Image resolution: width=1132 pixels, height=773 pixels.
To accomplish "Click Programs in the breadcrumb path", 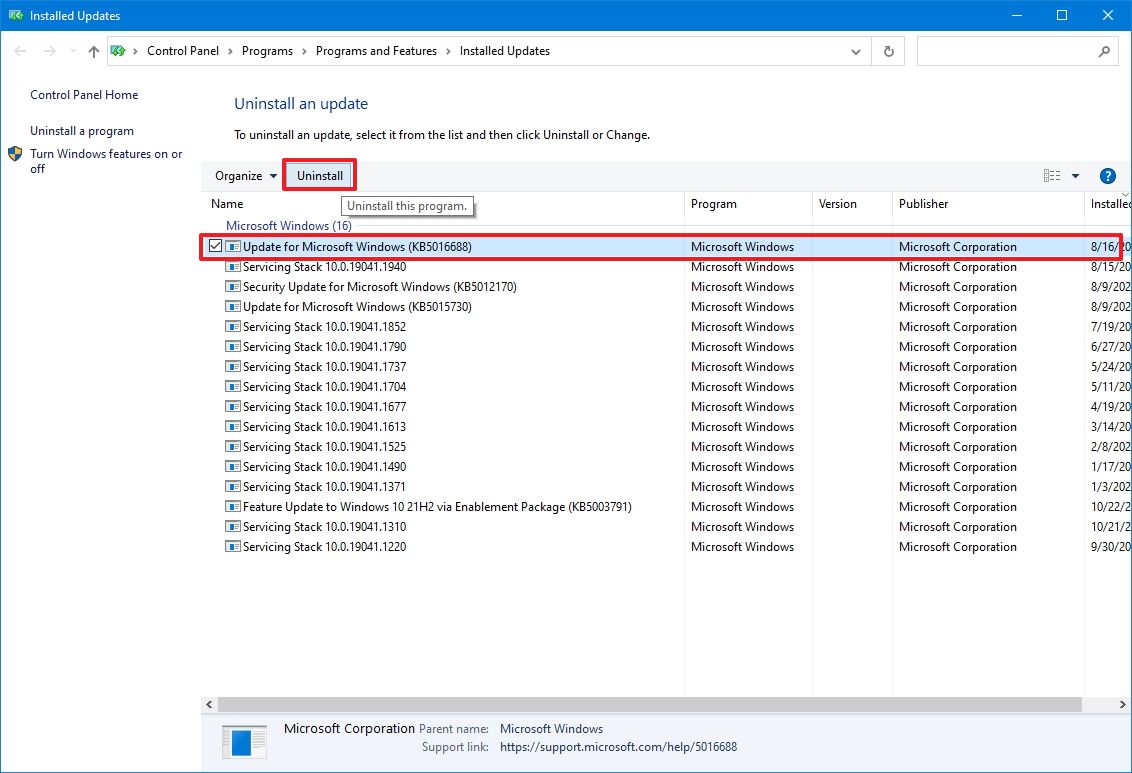I will coord(267,51).
